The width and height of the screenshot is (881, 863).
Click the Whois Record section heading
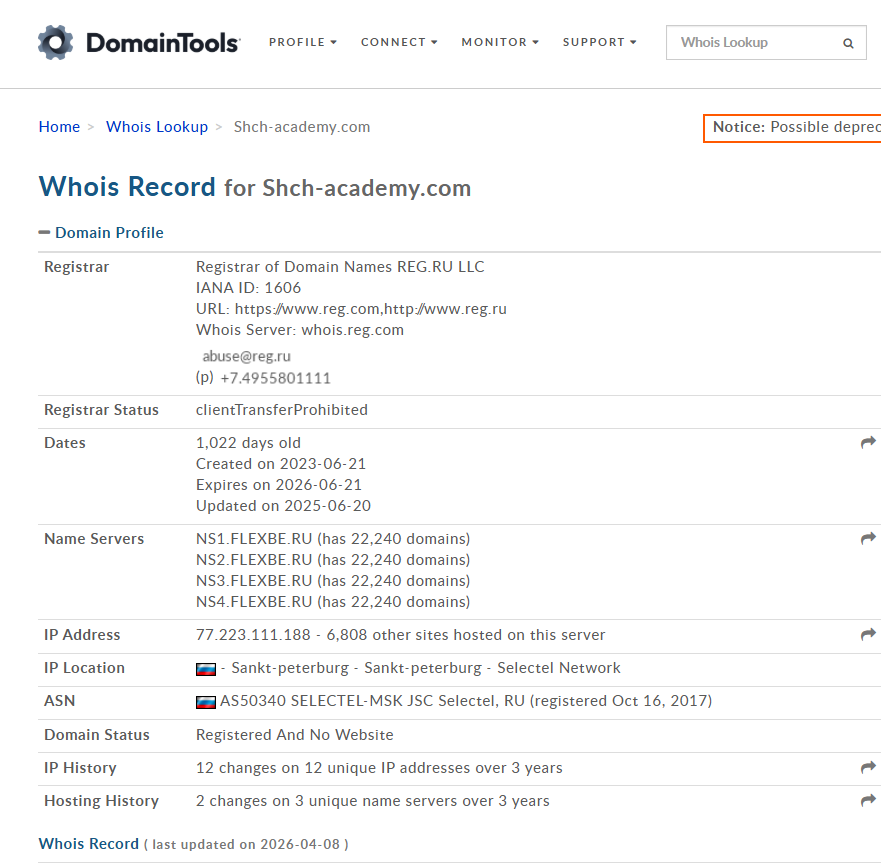(89, 843)
